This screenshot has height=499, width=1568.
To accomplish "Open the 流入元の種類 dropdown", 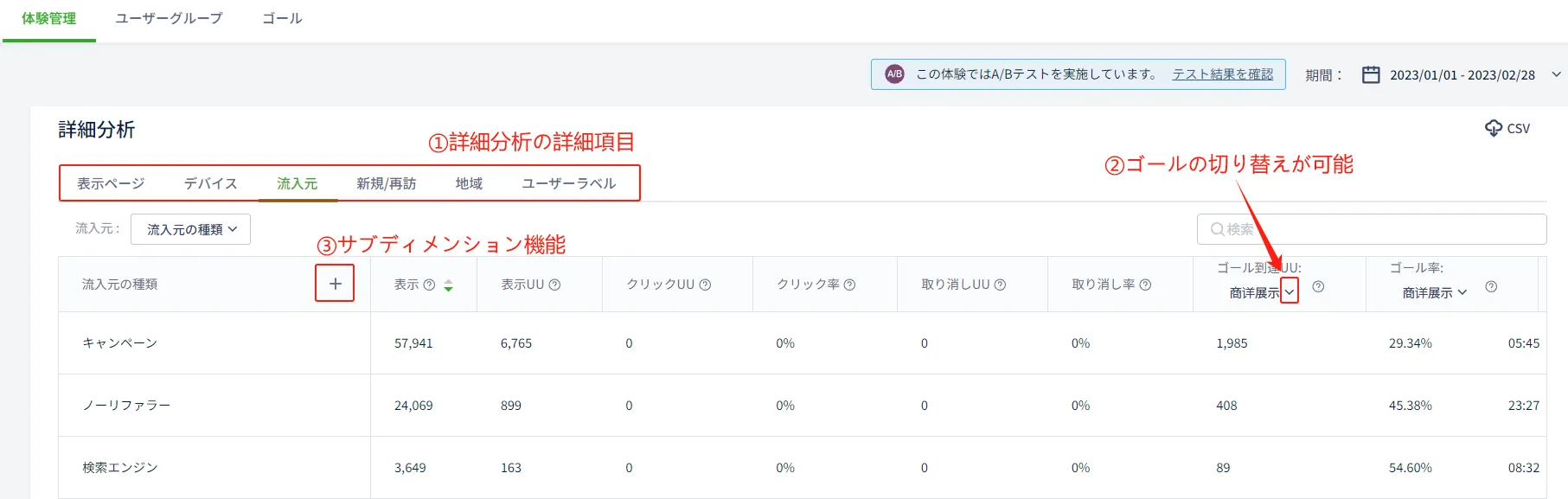I will click(191, 229).
